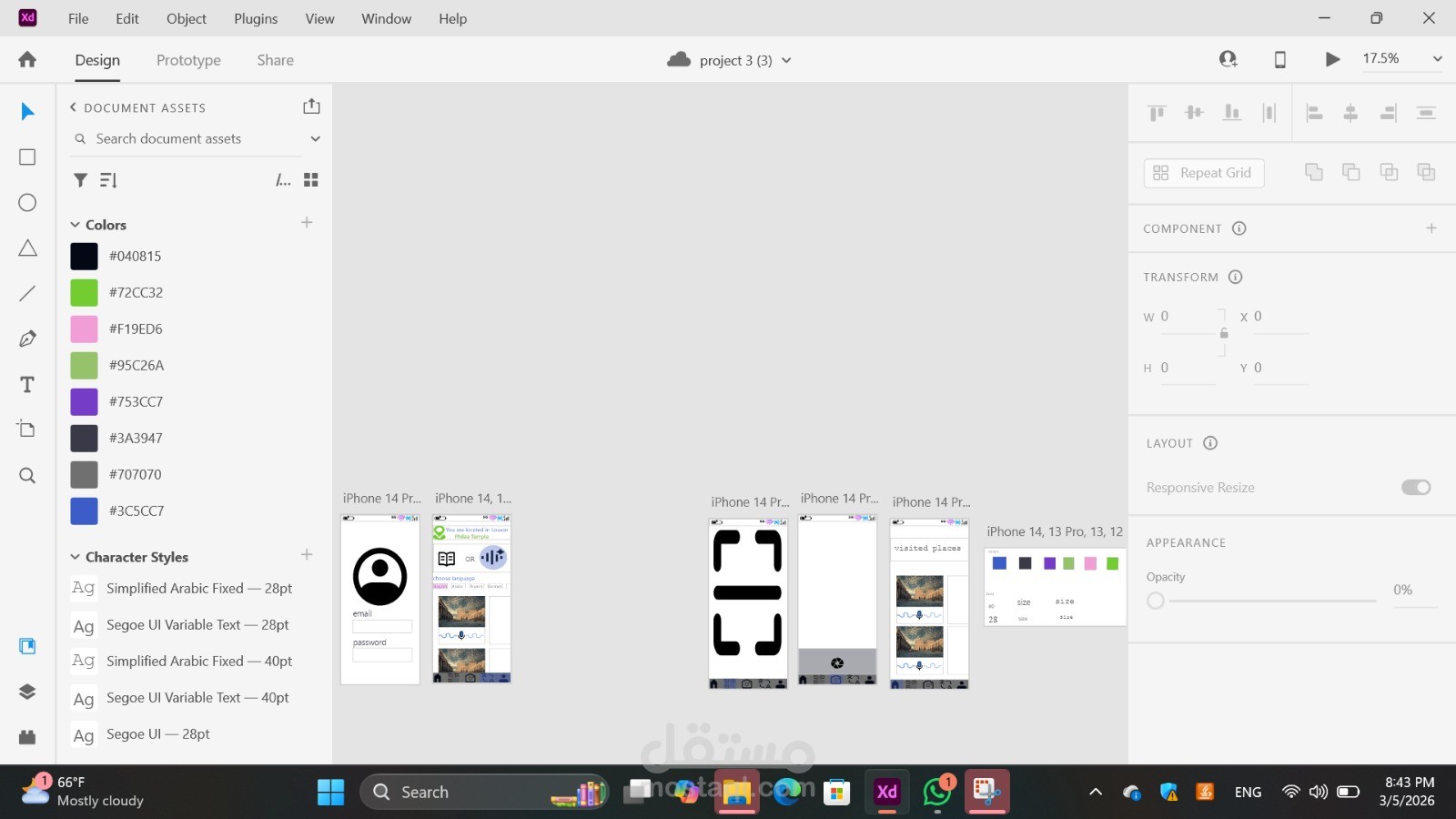This screenshot has width=1456, height=819.
Task: Click the publish library share icon
Action: (311, 106)
